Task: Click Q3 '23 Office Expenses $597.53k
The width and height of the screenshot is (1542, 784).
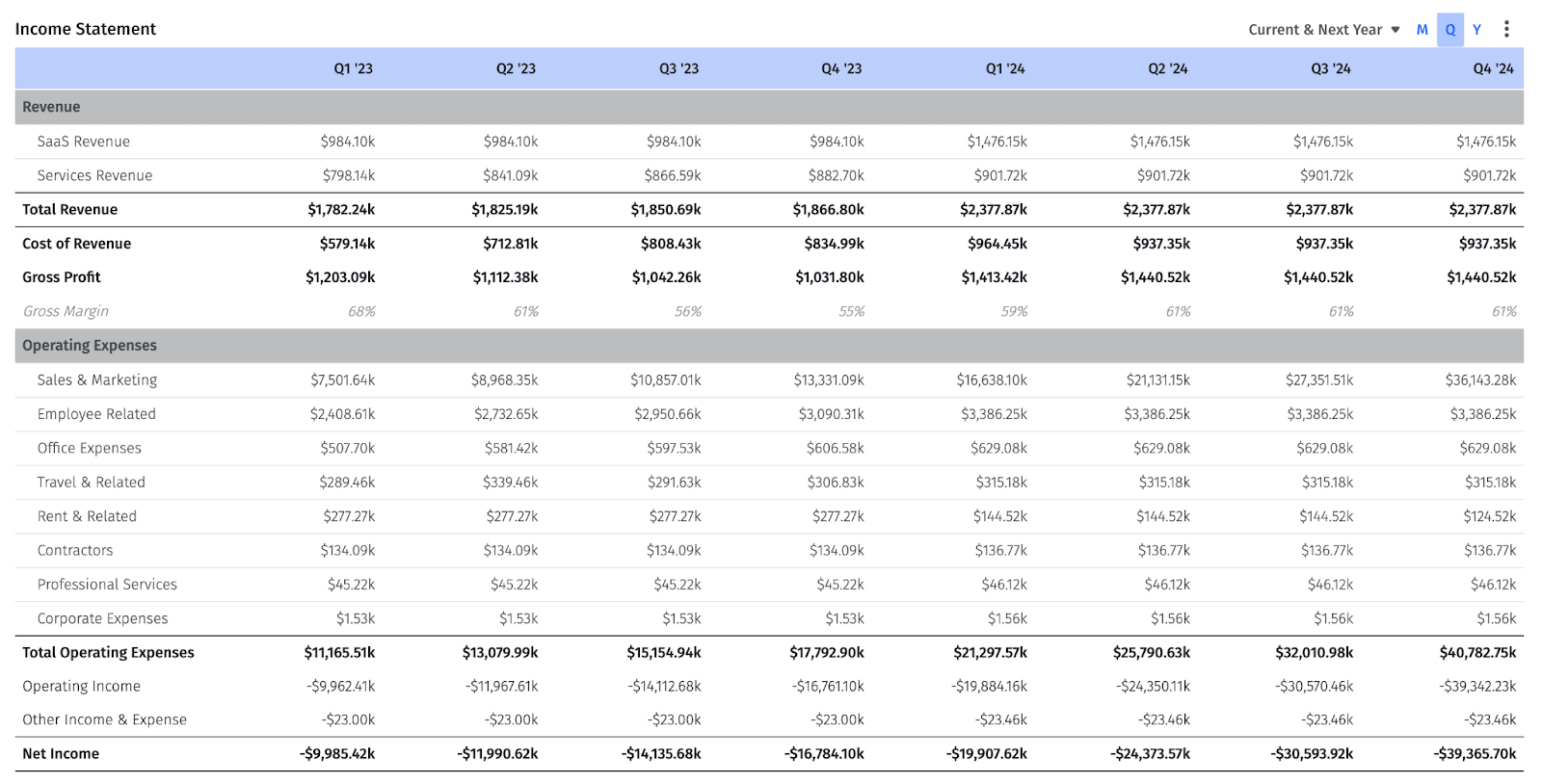Action: click(x=674, y=448)
